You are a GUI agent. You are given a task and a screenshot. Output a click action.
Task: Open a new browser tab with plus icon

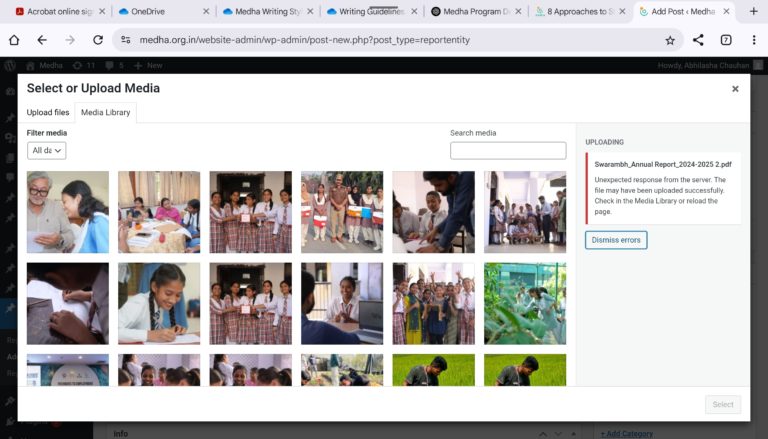pyautogui.click(x=754, y=11)
